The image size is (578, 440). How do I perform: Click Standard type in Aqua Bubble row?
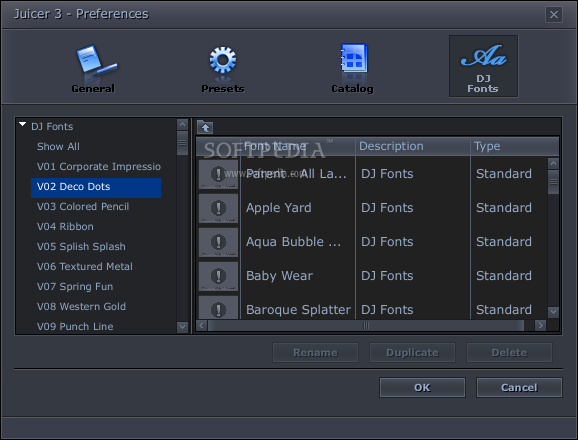point(504,242)
